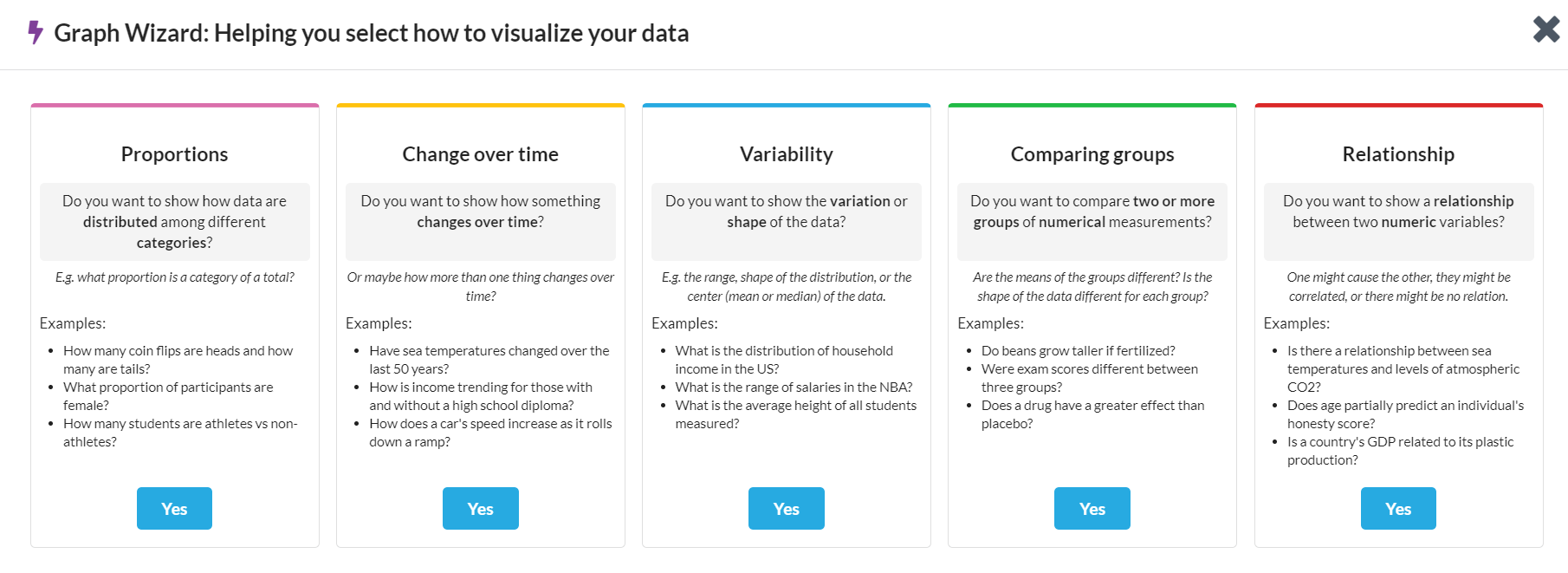This screenshot has width=1568, height=573.
Task: Select the Change over time heading
Action: (x=480, y=153)
